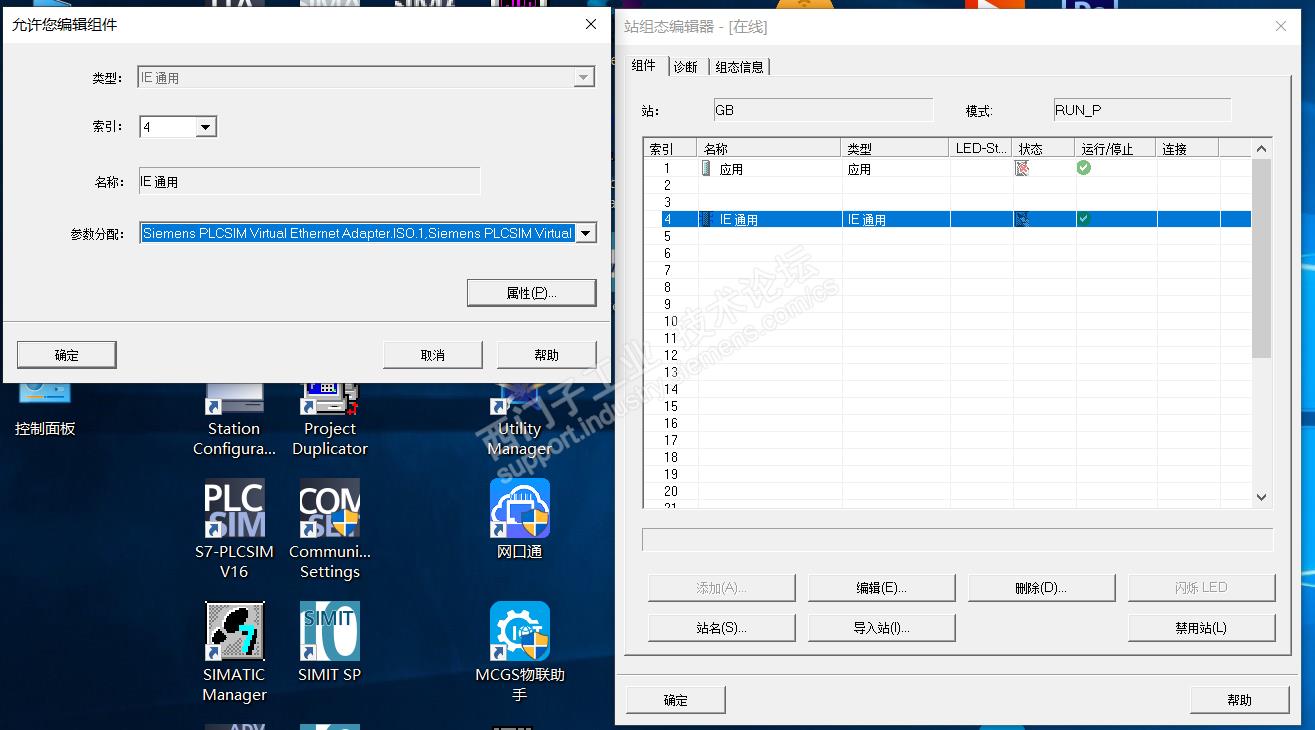Viewport: 1315px width, 730px height.
Task: Click the disabled 类型 combo box arrow
Action: (584, 77)
